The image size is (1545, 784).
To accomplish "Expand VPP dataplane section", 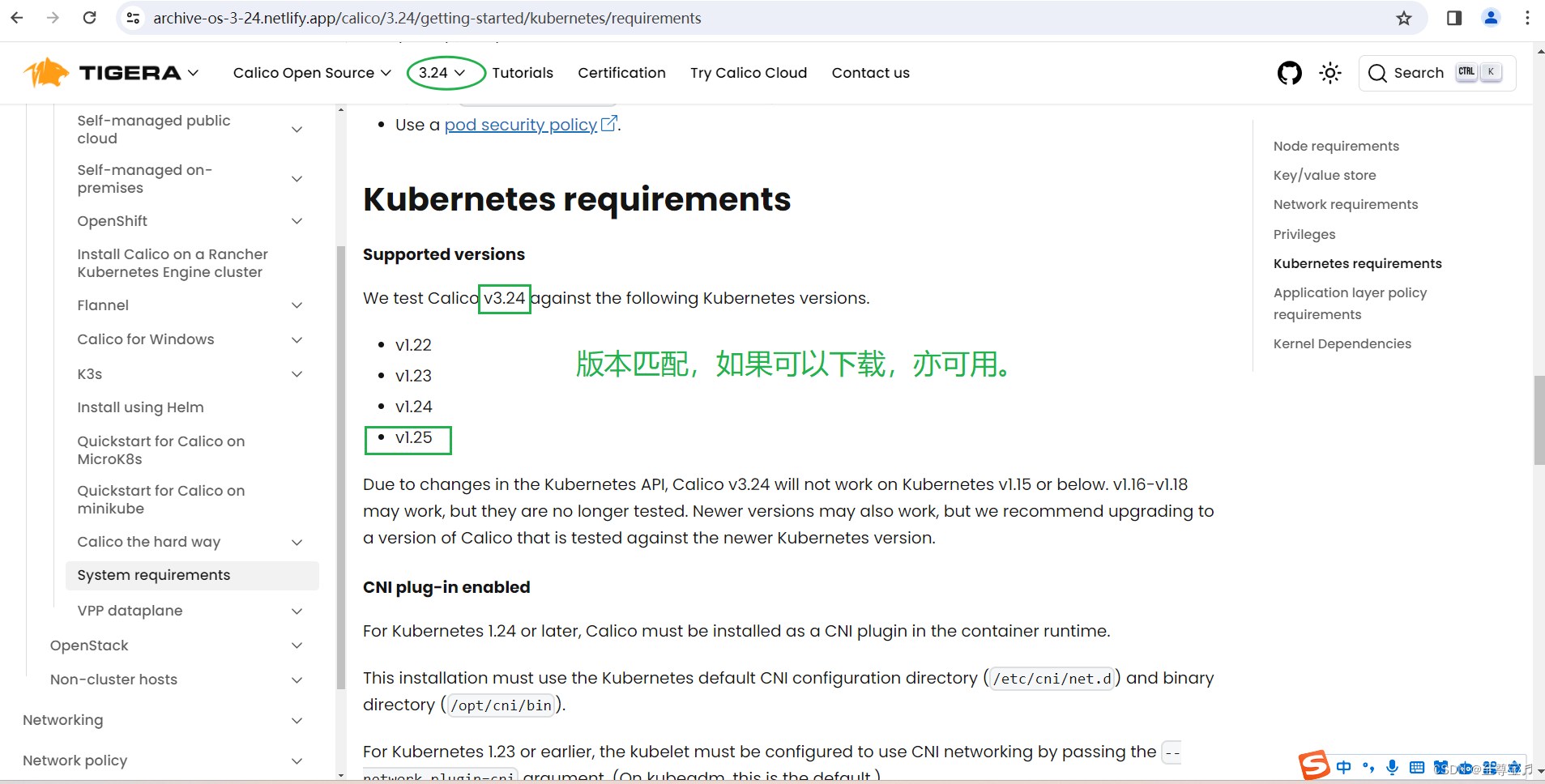I will (x=297, y=611).
